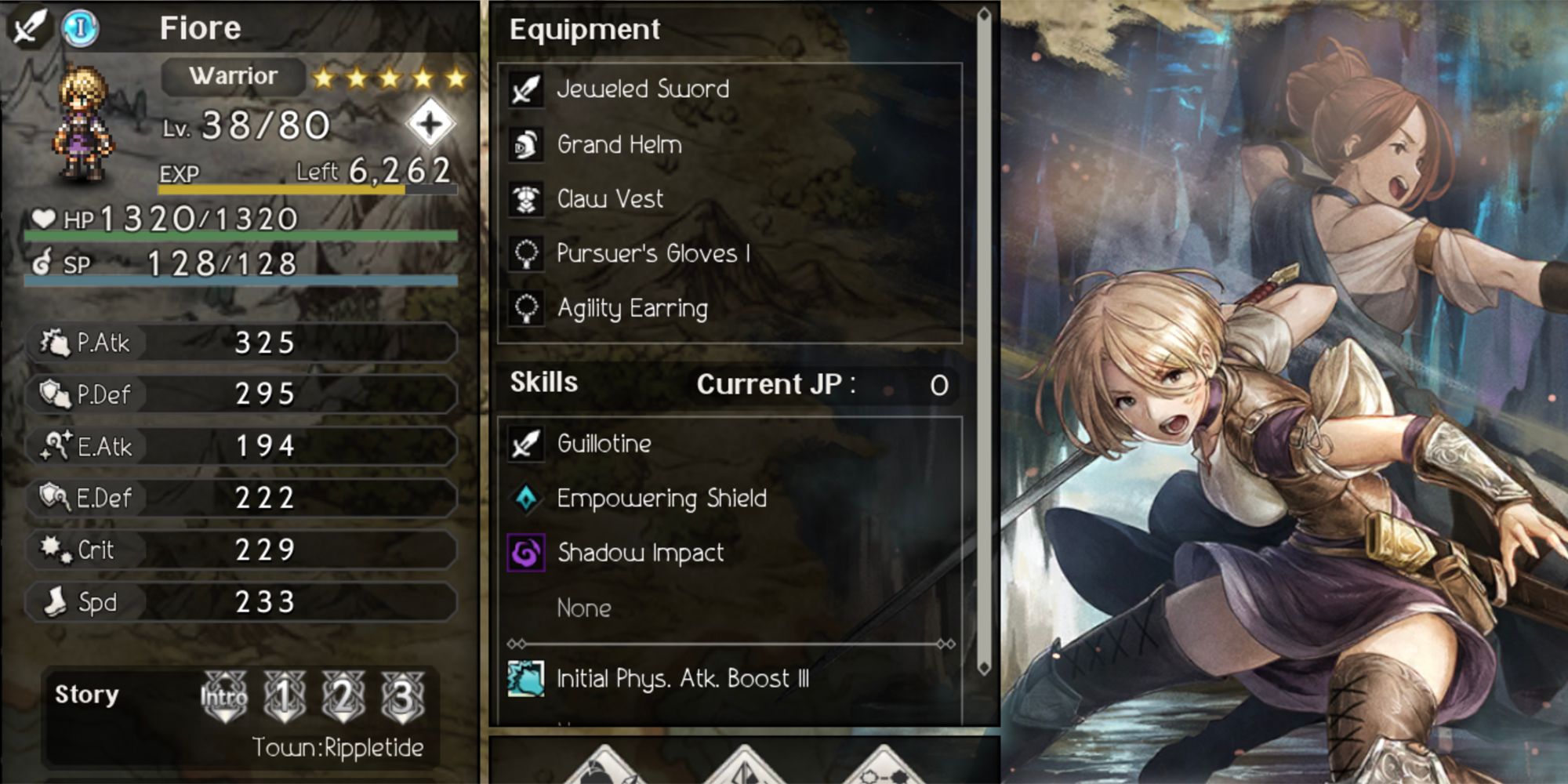Select the empty None skill slot
The image size is (1568, 784).
pos(730,608)
